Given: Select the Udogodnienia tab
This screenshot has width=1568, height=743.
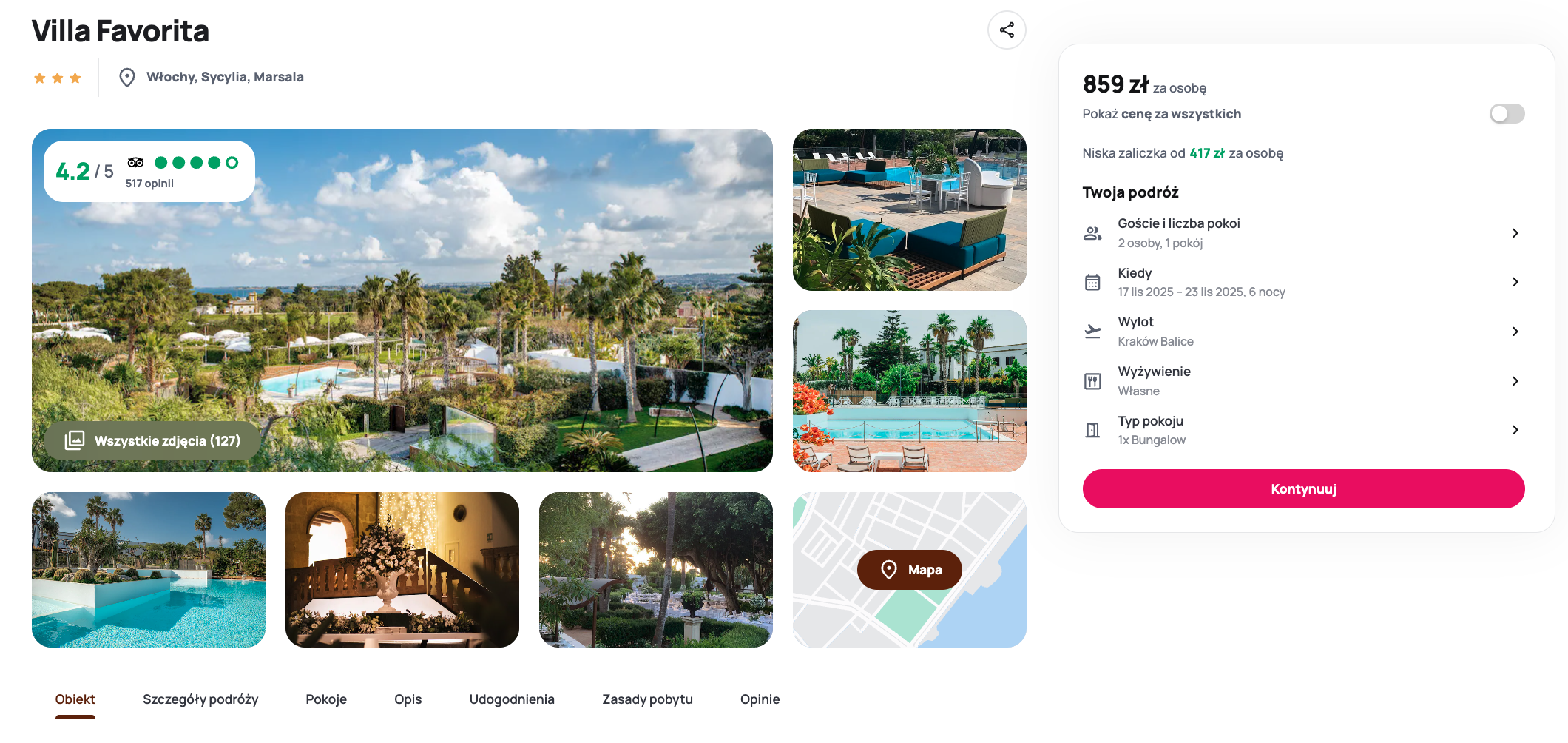Looking at the screenshot, I should point(512,699).
